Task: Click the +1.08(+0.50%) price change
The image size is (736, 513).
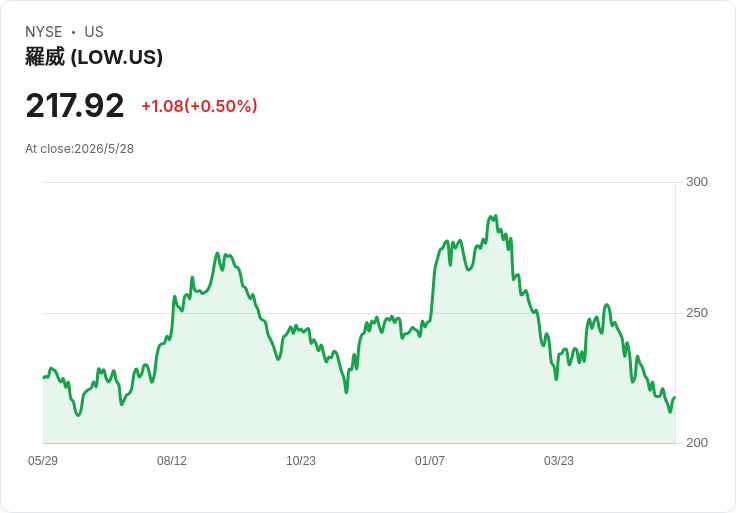Action: pyautogui.click(x=199, y=106)
